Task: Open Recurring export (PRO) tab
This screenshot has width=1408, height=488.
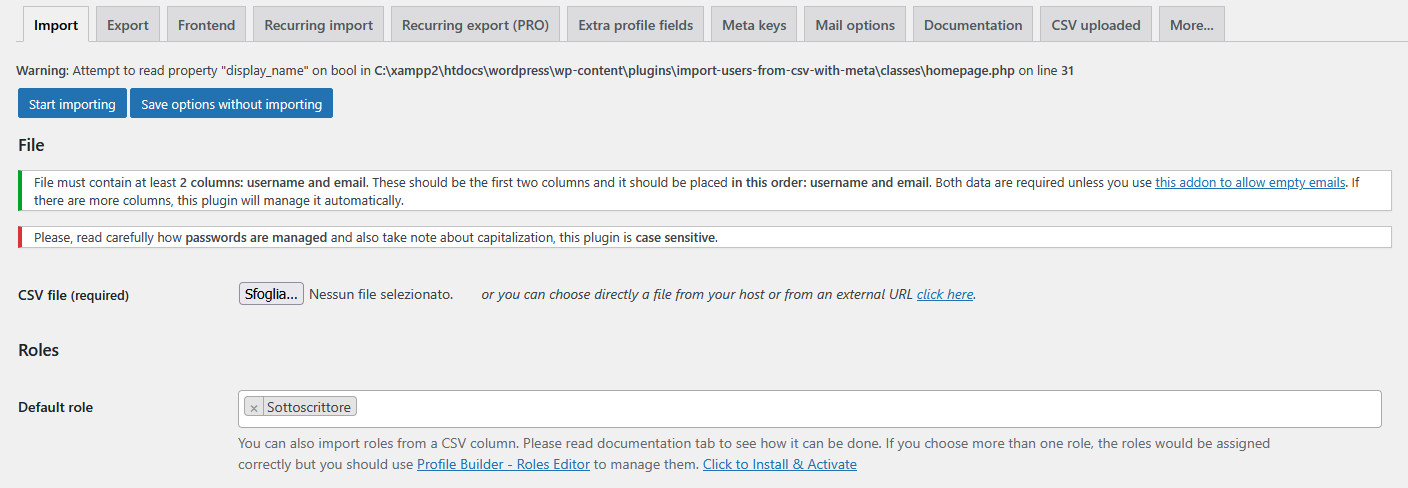Action: 475,25
